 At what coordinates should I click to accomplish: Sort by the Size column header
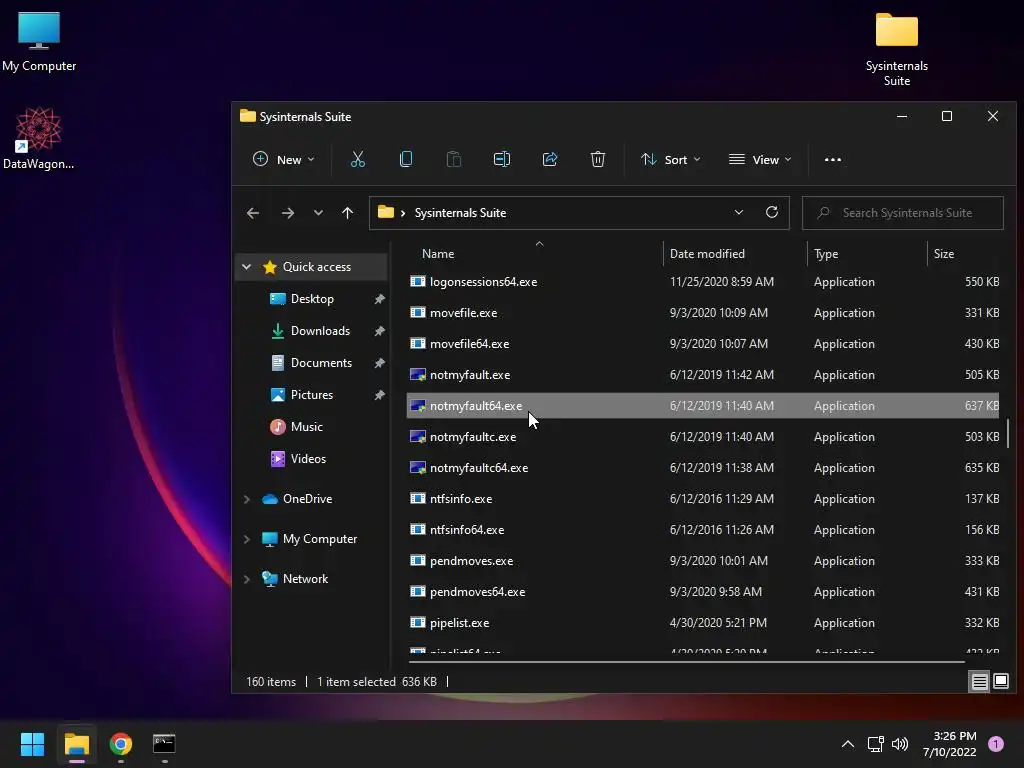pos(964,253)
